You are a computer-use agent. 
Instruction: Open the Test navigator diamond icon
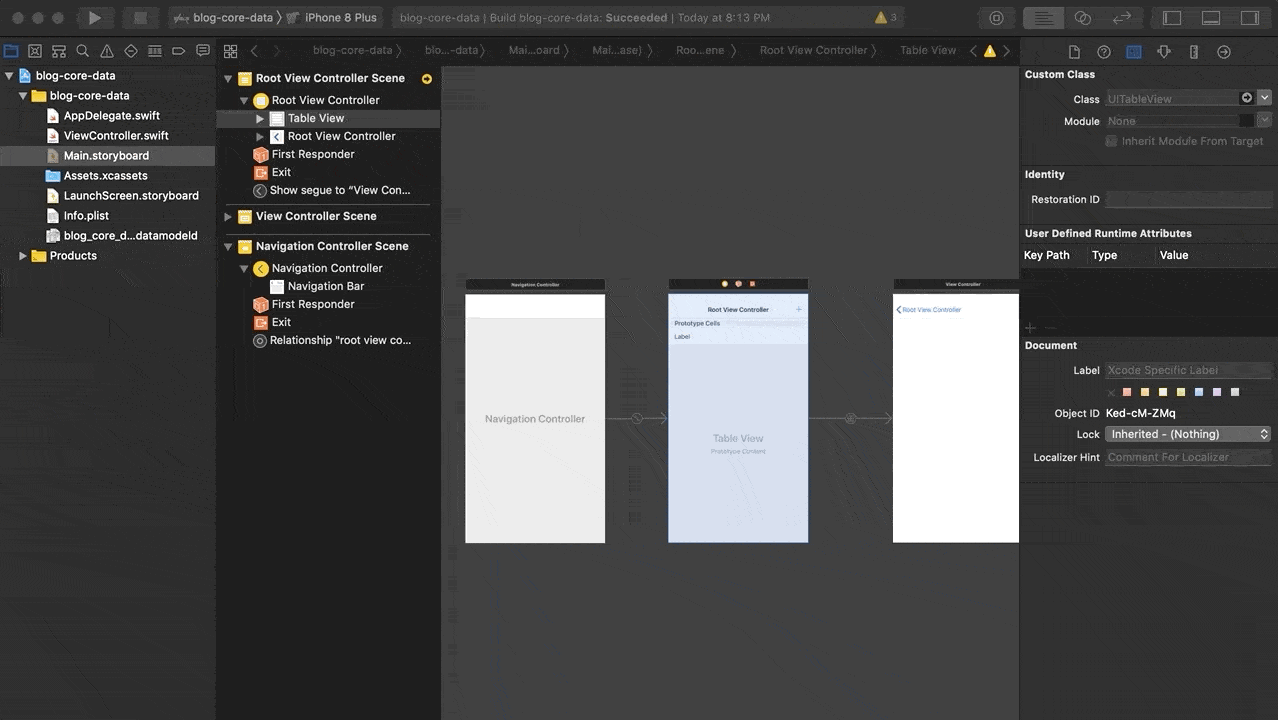pyautogui.click(x=131, y=51)
